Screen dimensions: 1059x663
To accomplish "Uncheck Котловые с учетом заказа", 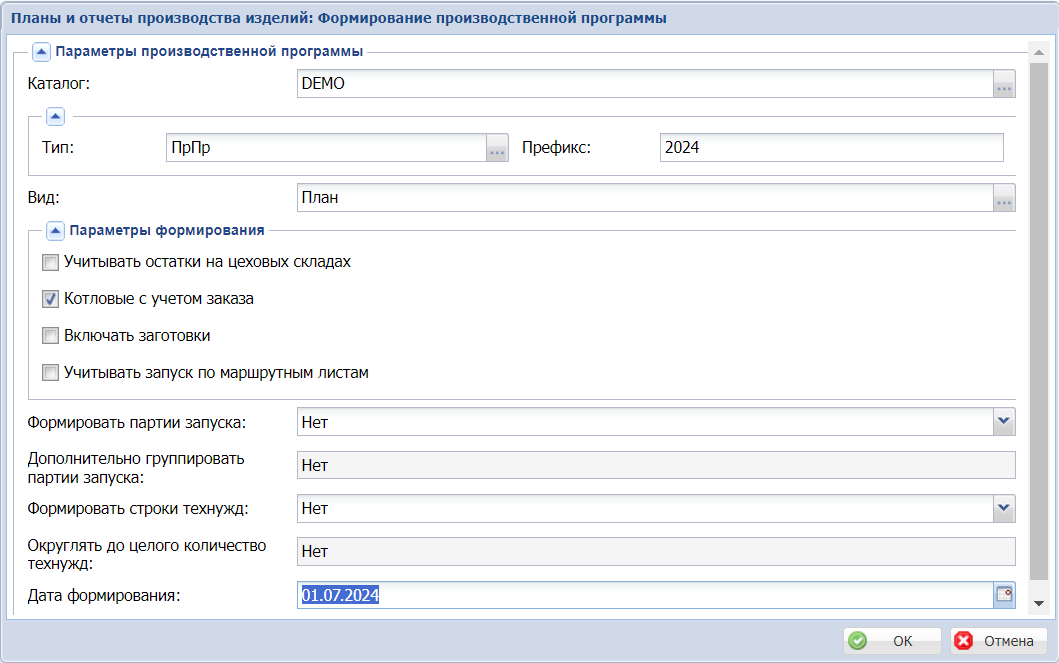I will pos(50,299).
